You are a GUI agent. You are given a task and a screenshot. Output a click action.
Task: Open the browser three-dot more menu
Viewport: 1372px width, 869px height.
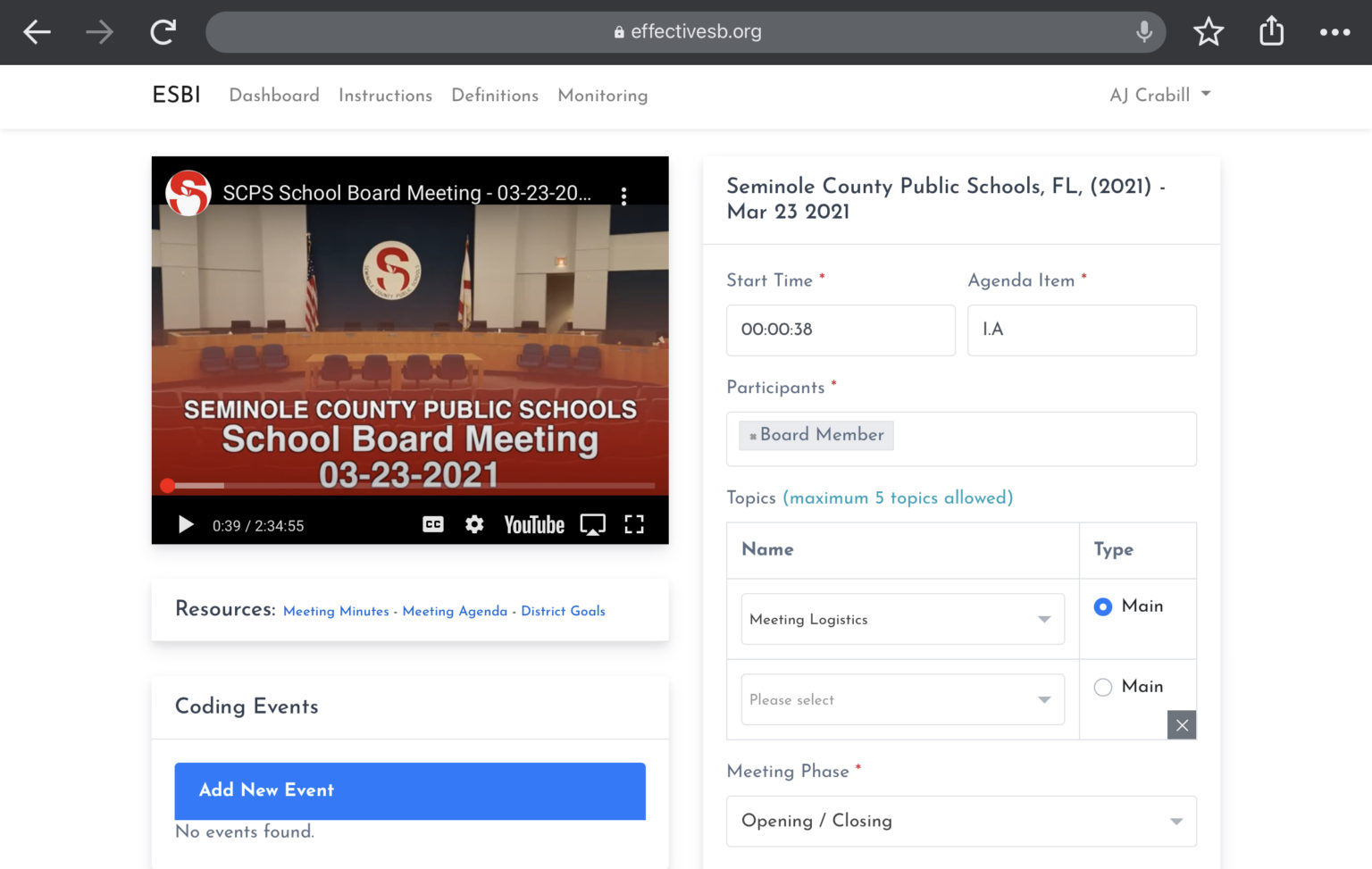point(1335,32)
